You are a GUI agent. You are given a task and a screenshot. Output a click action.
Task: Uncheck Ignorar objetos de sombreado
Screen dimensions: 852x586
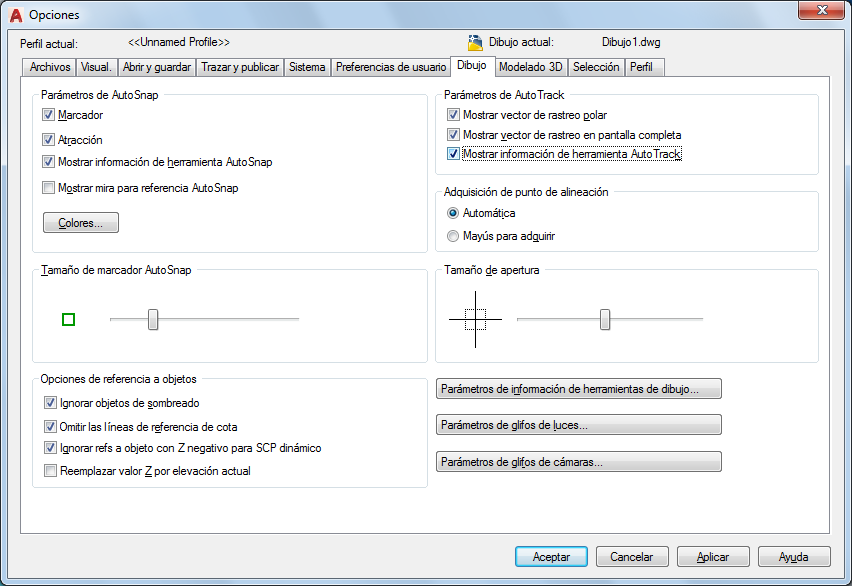50,403
